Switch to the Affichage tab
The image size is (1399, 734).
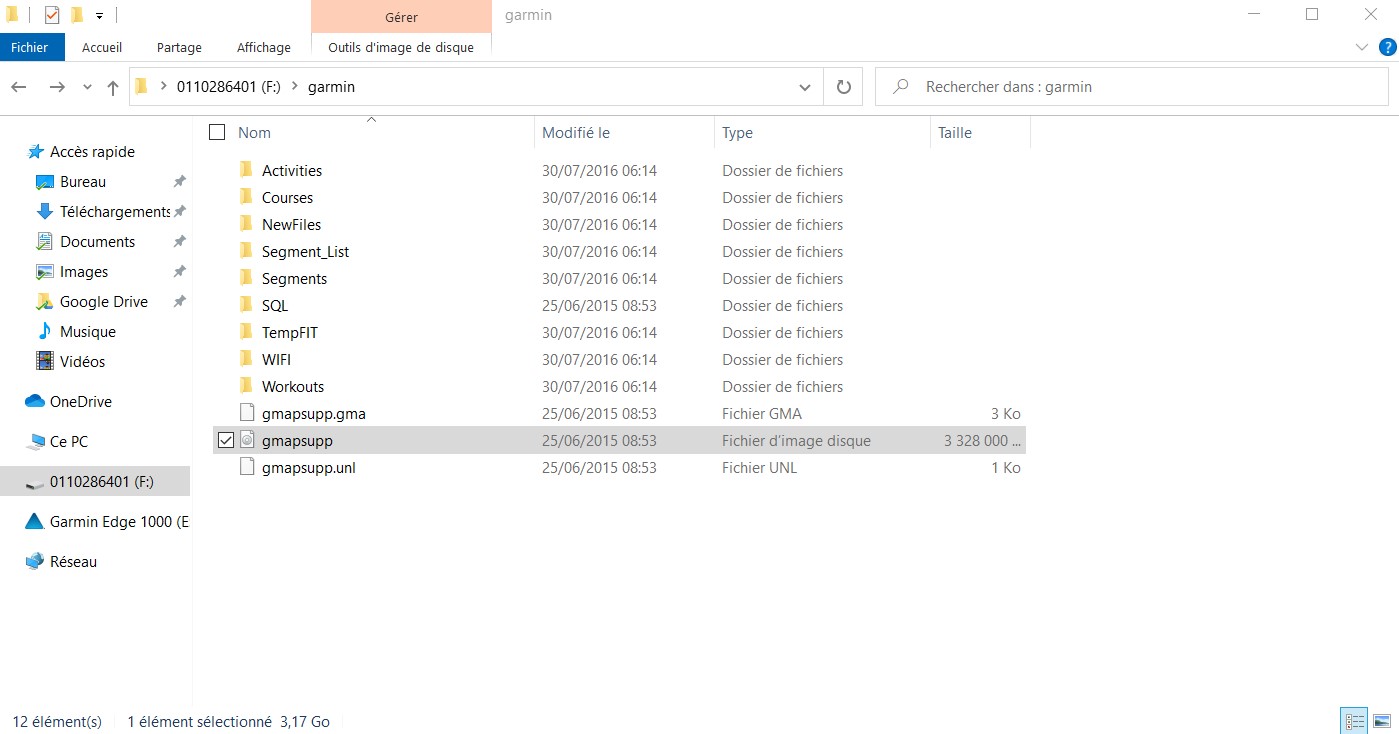(x=264, y=47)
